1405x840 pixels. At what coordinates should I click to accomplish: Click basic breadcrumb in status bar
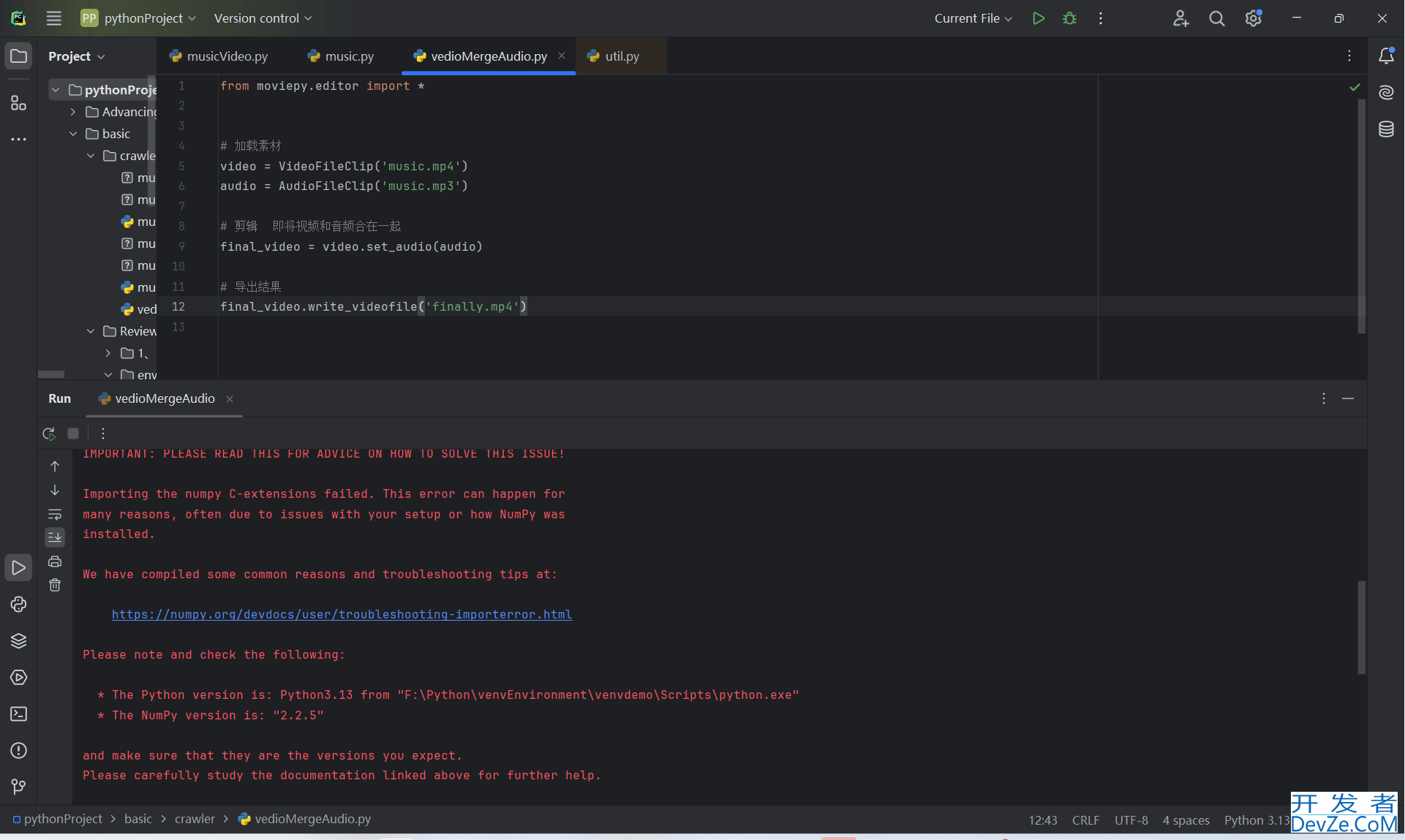(138, 820)
